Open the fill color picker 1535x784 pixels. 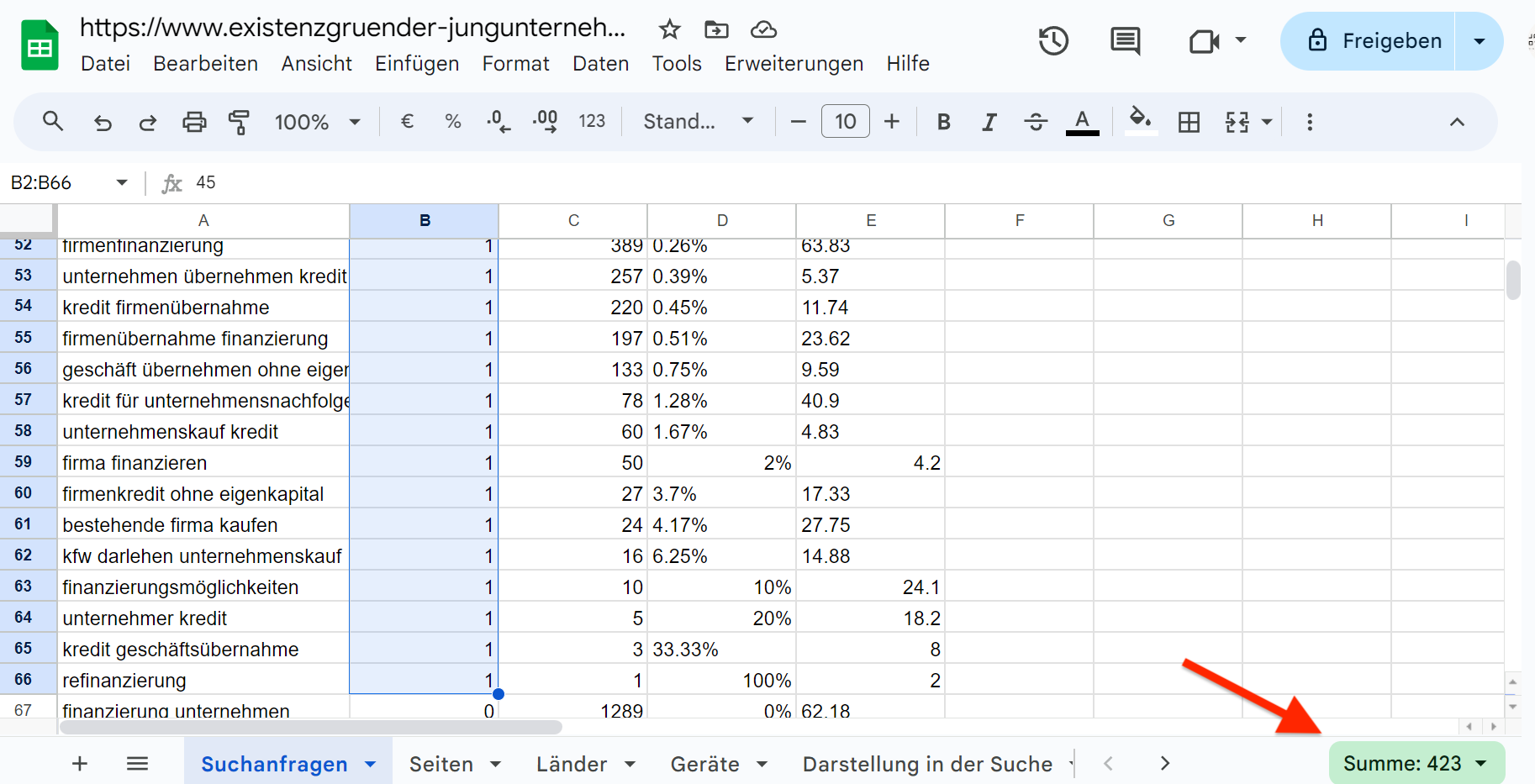tap(1141, 120)
